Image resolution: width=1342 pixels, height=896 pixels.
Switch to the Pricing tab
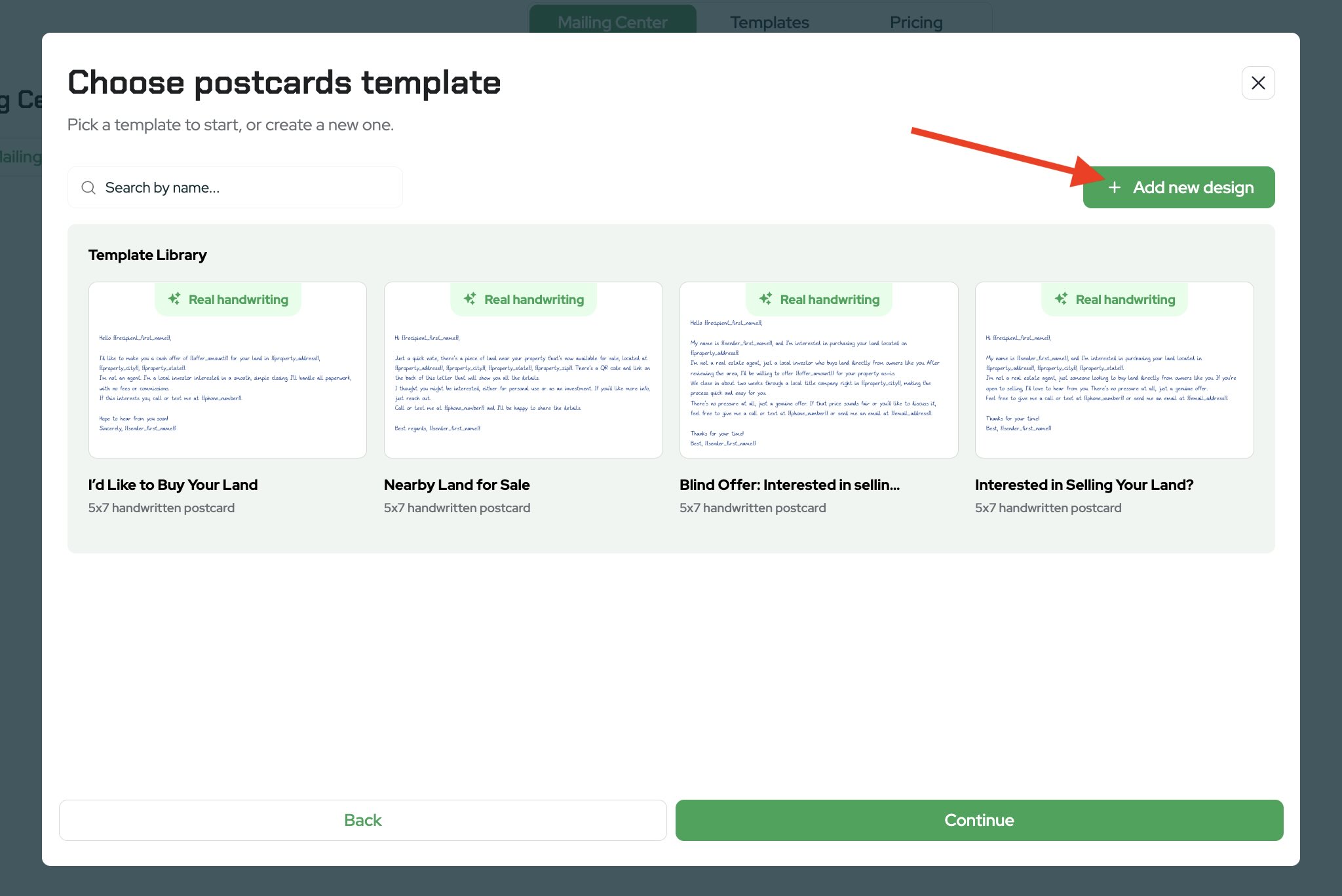pos(915,22)
